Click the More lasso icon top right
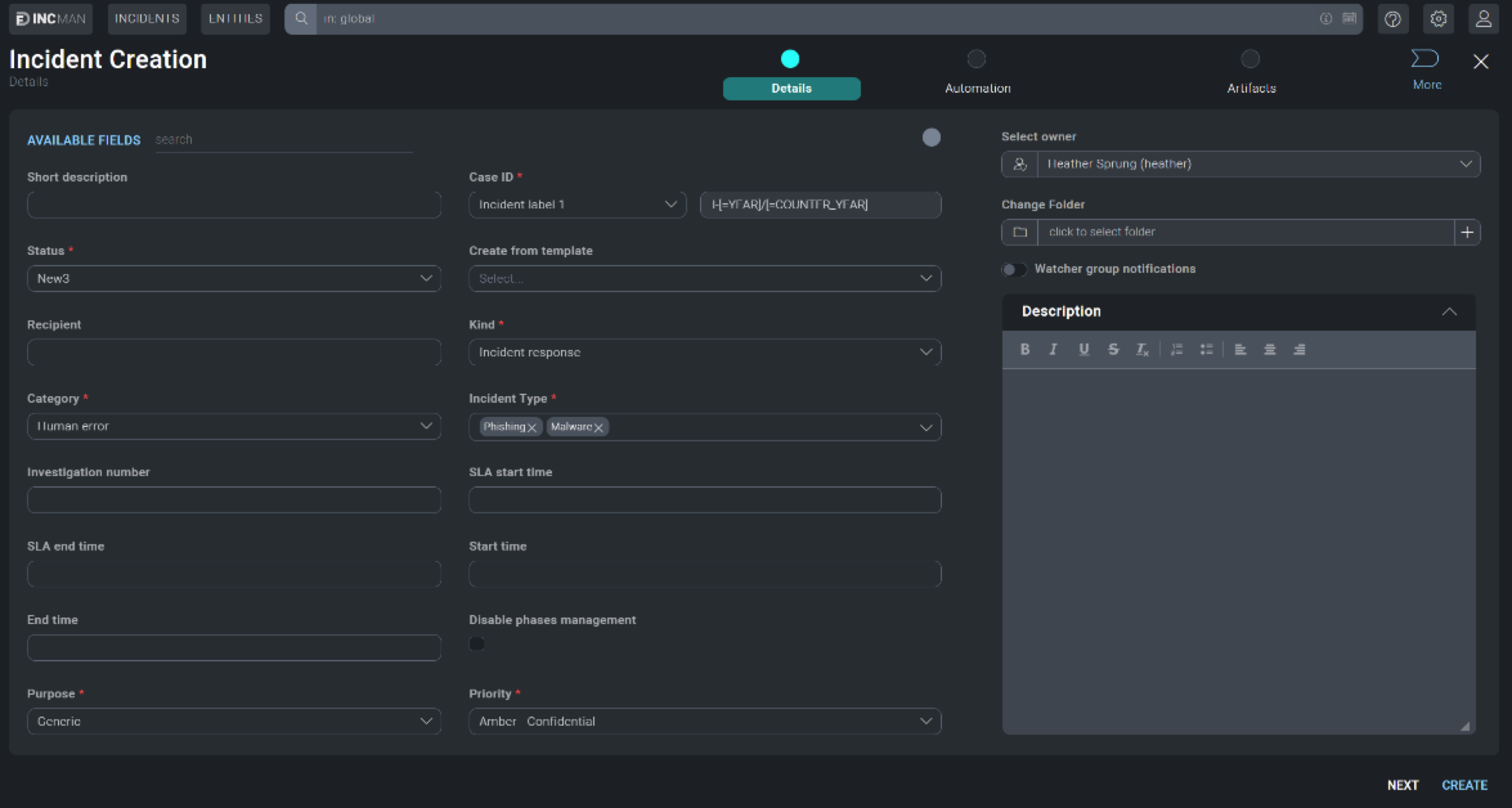This screenshot has height=808, width=1512. pos(1426,59)
